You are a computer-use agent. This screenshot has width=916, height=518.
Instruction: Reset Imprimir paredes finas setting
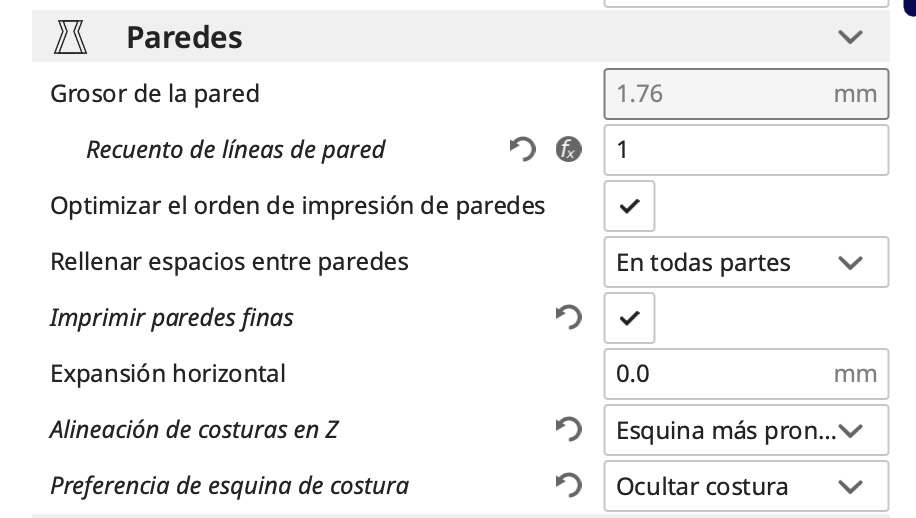tap(568, 318)
